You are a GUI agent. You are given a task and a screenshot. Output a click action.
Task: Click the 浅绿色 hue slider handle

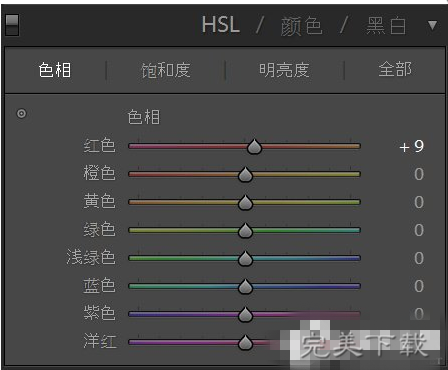tap(245, 259)
